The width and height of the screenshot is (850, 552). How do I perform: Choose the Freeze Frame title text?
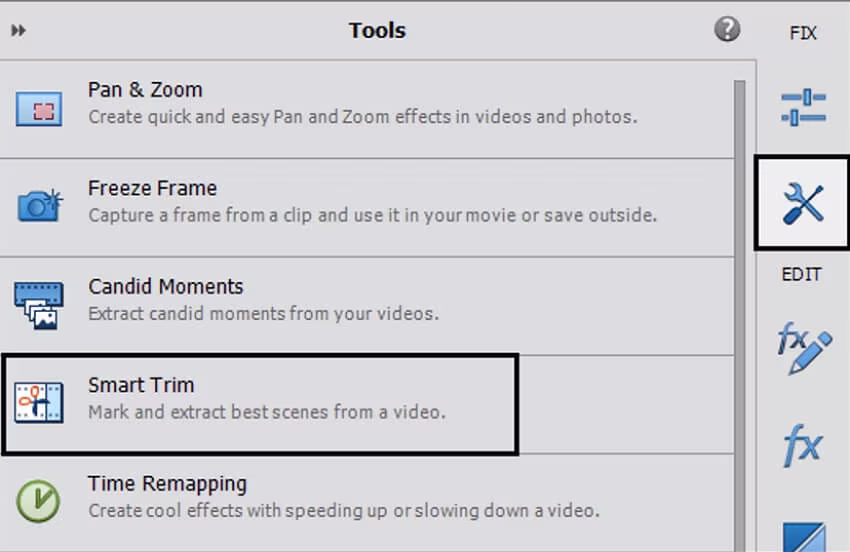tap(152, 188)
